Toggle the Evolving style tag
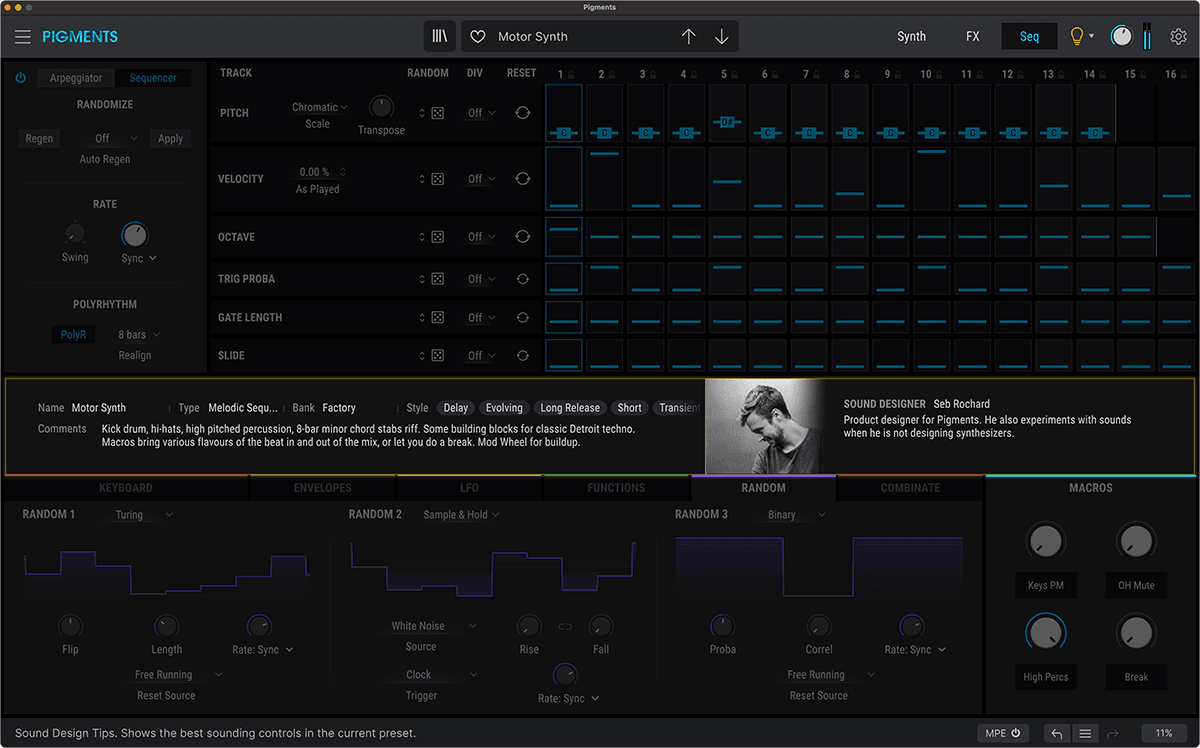 click(x=504, y=408)
